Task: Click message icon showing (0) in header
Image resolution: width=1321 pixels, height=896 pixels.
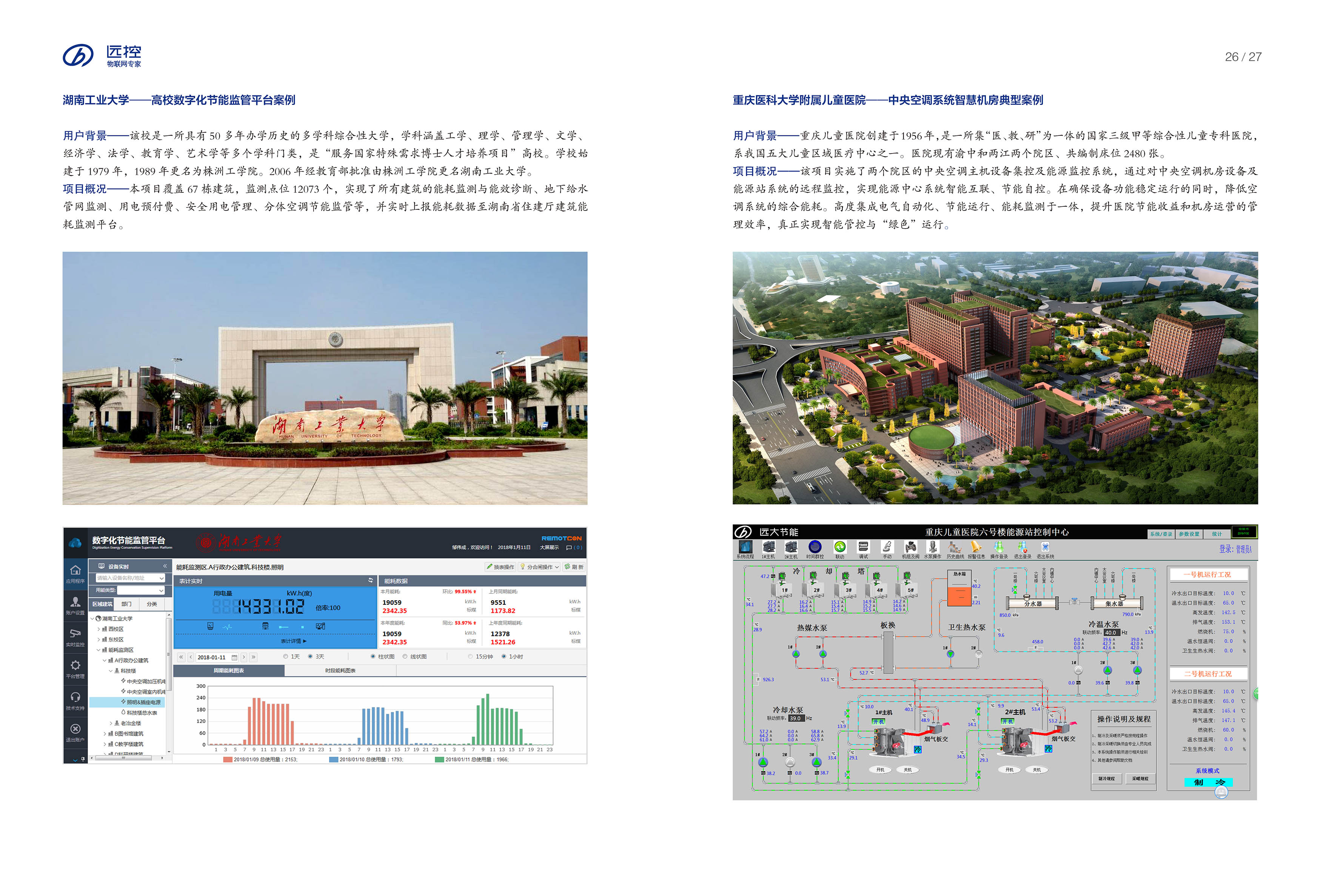Action: (x=569, y=548)
